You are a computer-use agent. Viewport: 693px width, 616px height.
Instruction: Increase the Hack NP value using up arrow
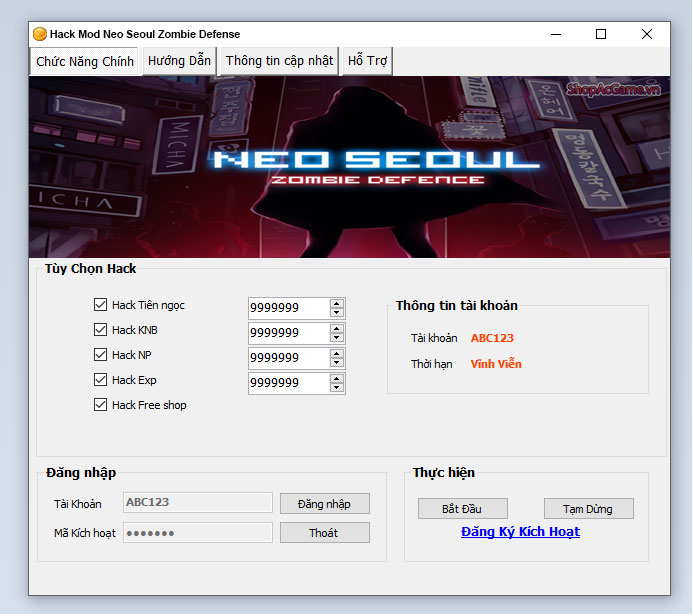point(337,354)
